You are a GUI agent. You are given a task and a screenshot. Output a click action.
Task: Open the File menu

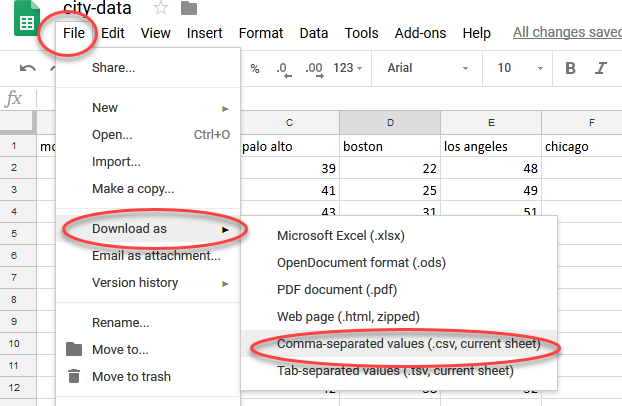[74, 33]
